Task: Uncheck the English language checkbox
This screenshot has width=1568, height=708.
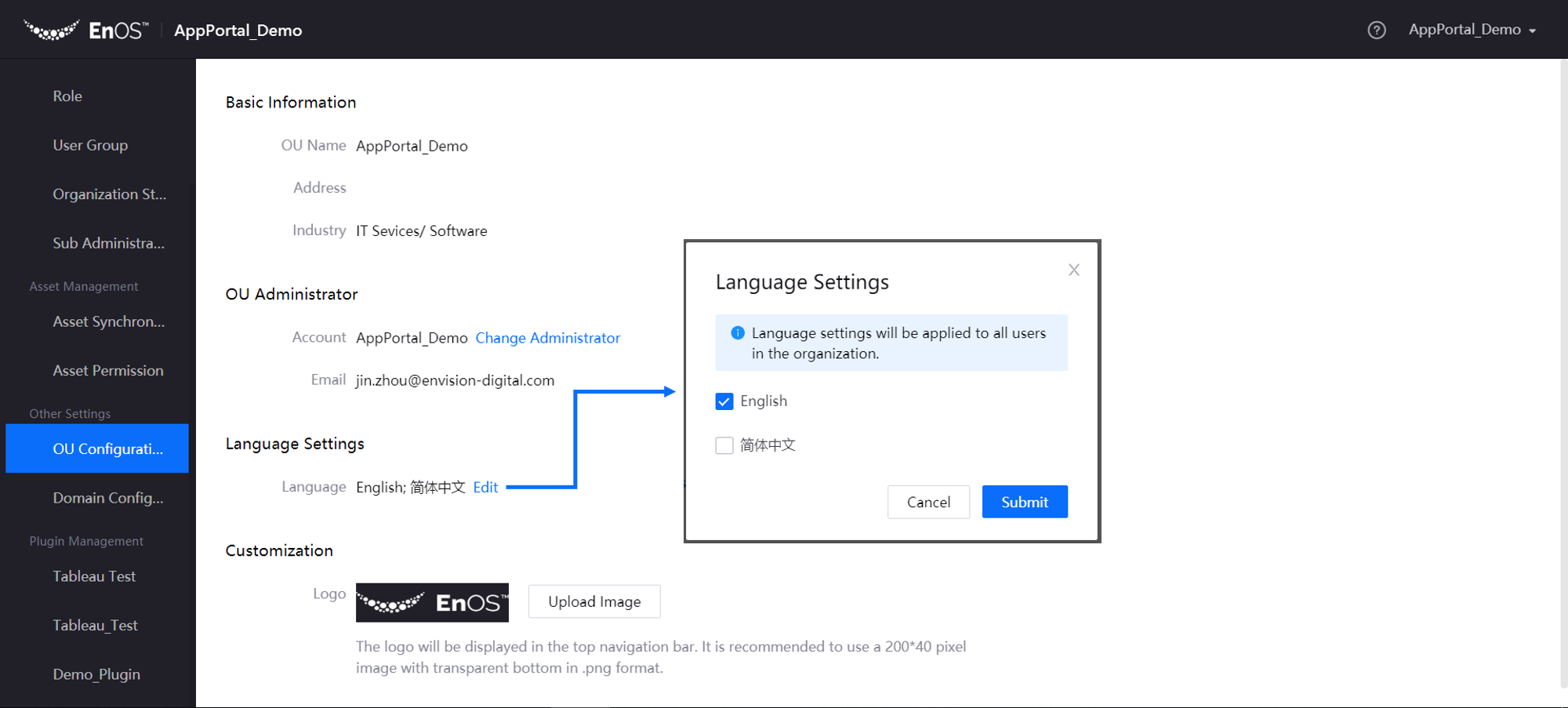Action: pyautogui.click(x=724, y=401)
